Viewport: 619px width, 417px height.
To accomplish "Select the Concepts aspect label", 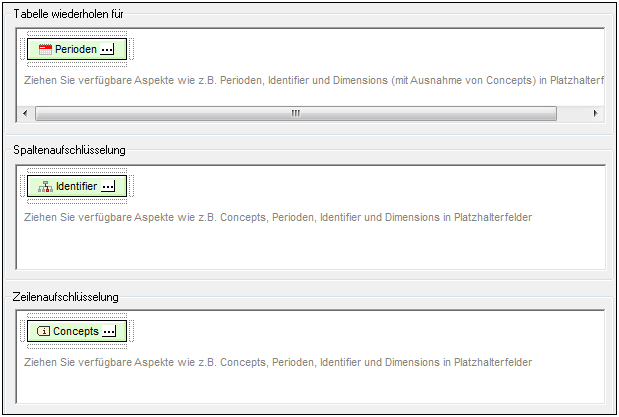I will pyautogui.click(x=76, y=331).
